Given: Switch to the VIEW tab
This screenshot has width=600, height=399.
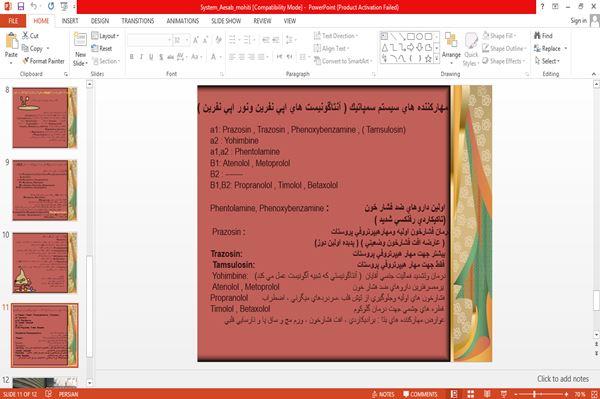Looking at the screenshot, I should tap(290, 21).
